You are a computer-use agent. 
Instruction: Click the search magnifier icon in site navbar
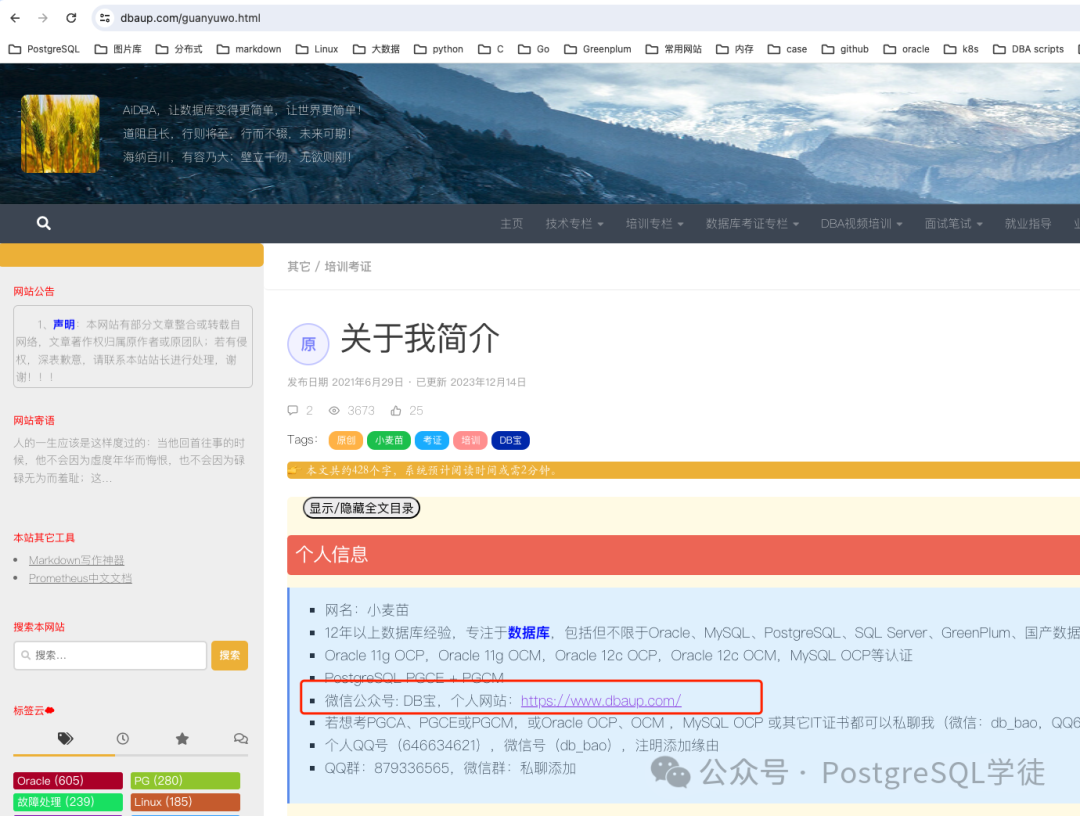point(43,223)
